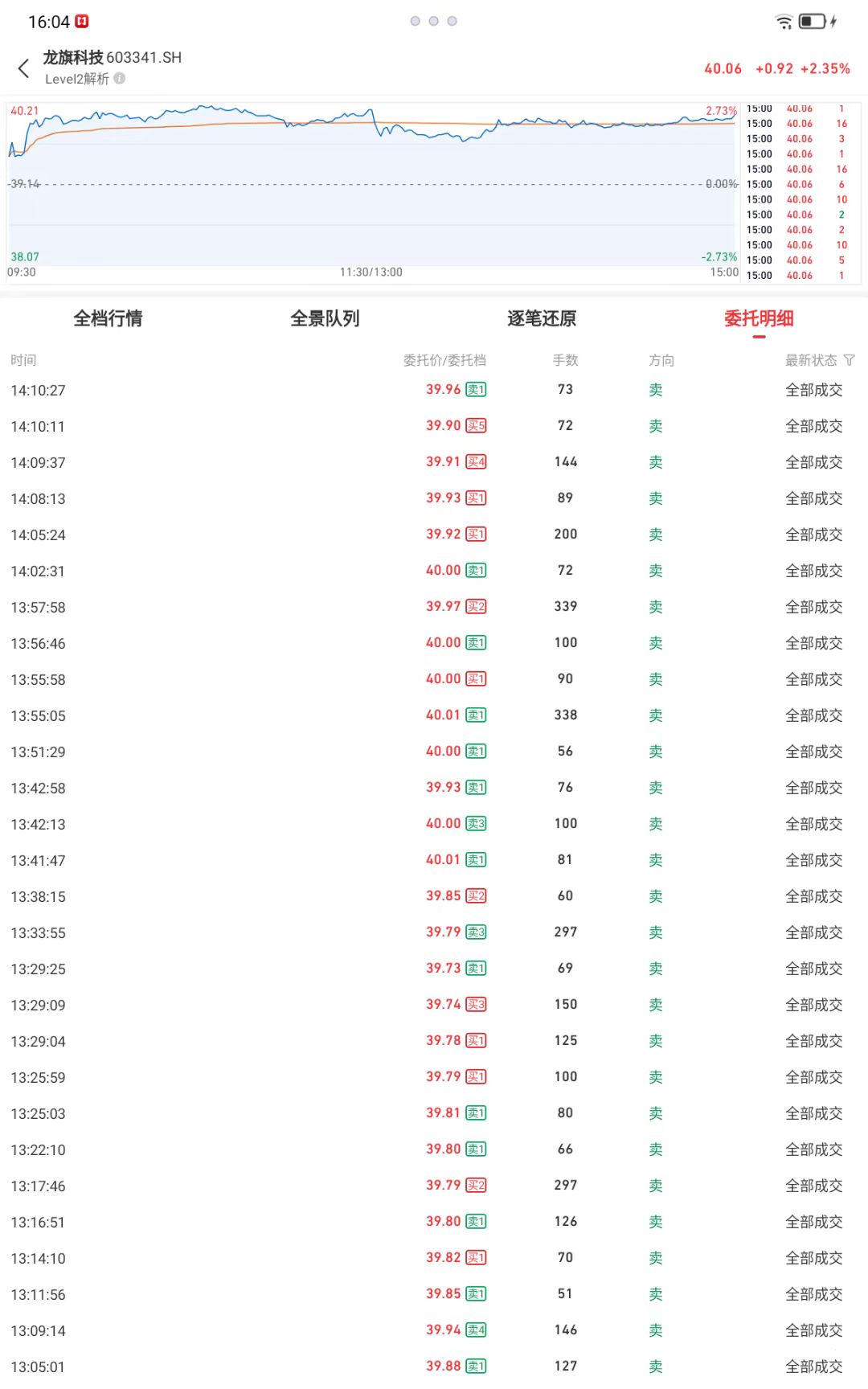This screenshot has width=868, height=1389.
Task: Switch to the 全档行情 tab
Action: pyautogui.click(x=108, y=318)
